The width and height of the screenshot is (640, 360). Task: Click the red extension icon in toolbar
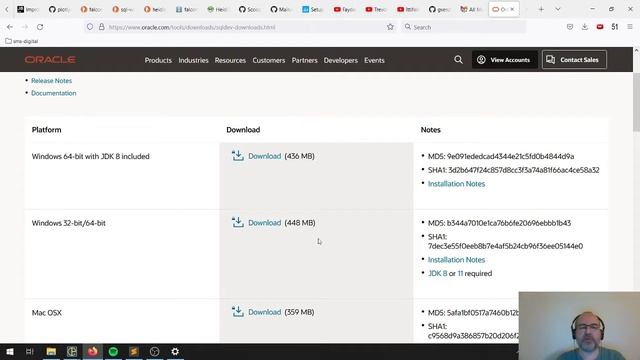pyautogui.click(x=600, y=27)
